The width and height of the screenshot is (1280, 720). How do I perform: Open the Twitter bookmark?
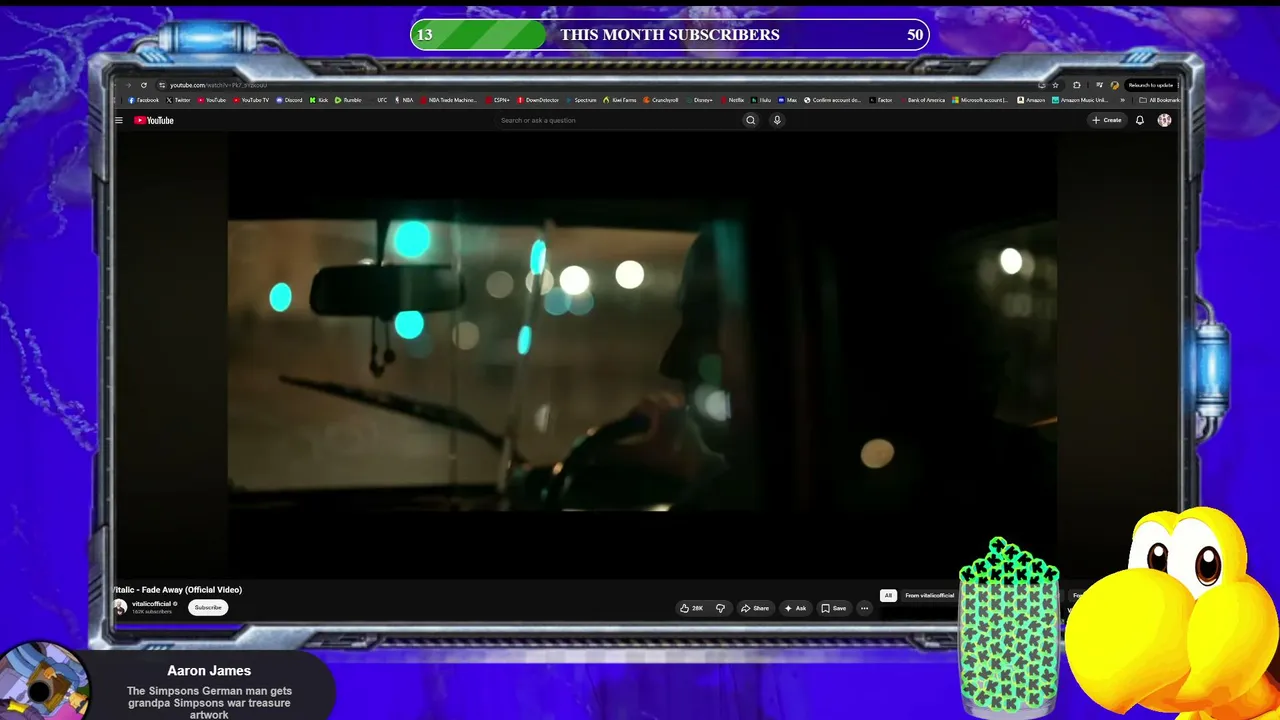click(x=178, y=100)
